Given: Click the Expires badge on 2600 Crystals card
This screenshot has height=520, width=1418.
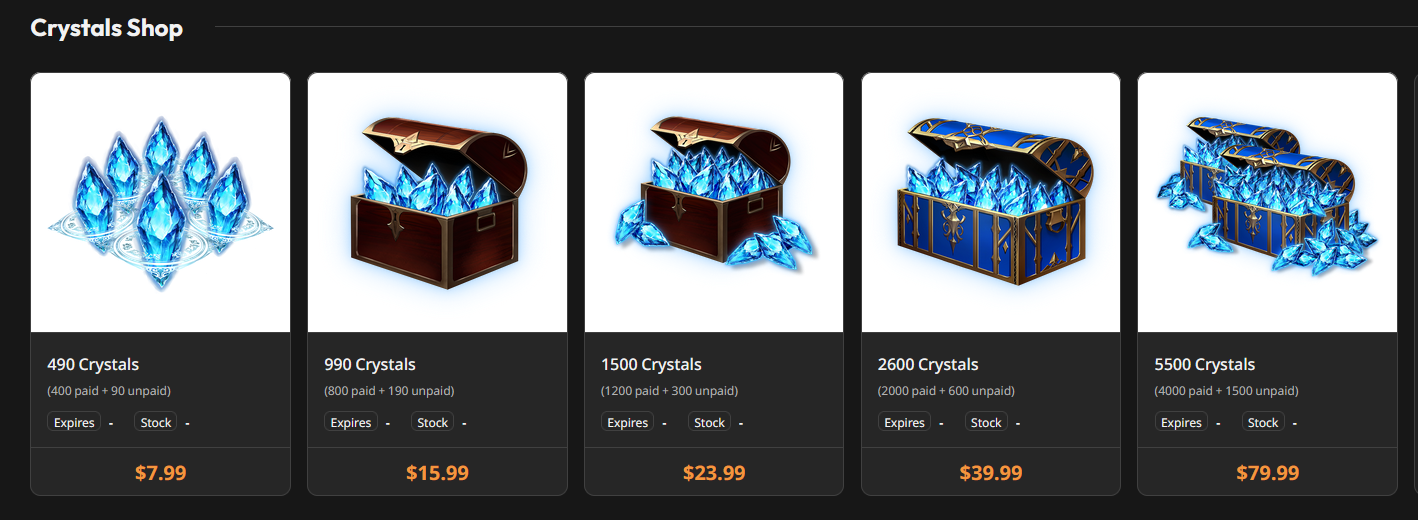Looking at the screenshot, I should [904, 422].
